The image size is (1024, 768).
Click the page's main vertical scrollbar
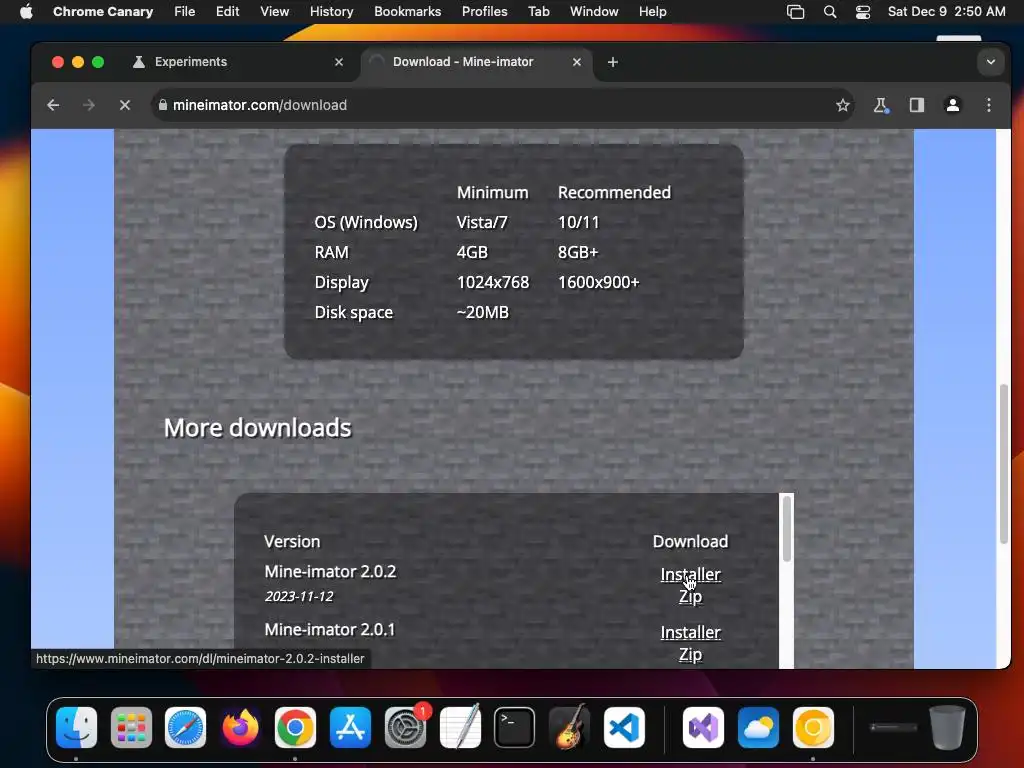click(1003, 464)
